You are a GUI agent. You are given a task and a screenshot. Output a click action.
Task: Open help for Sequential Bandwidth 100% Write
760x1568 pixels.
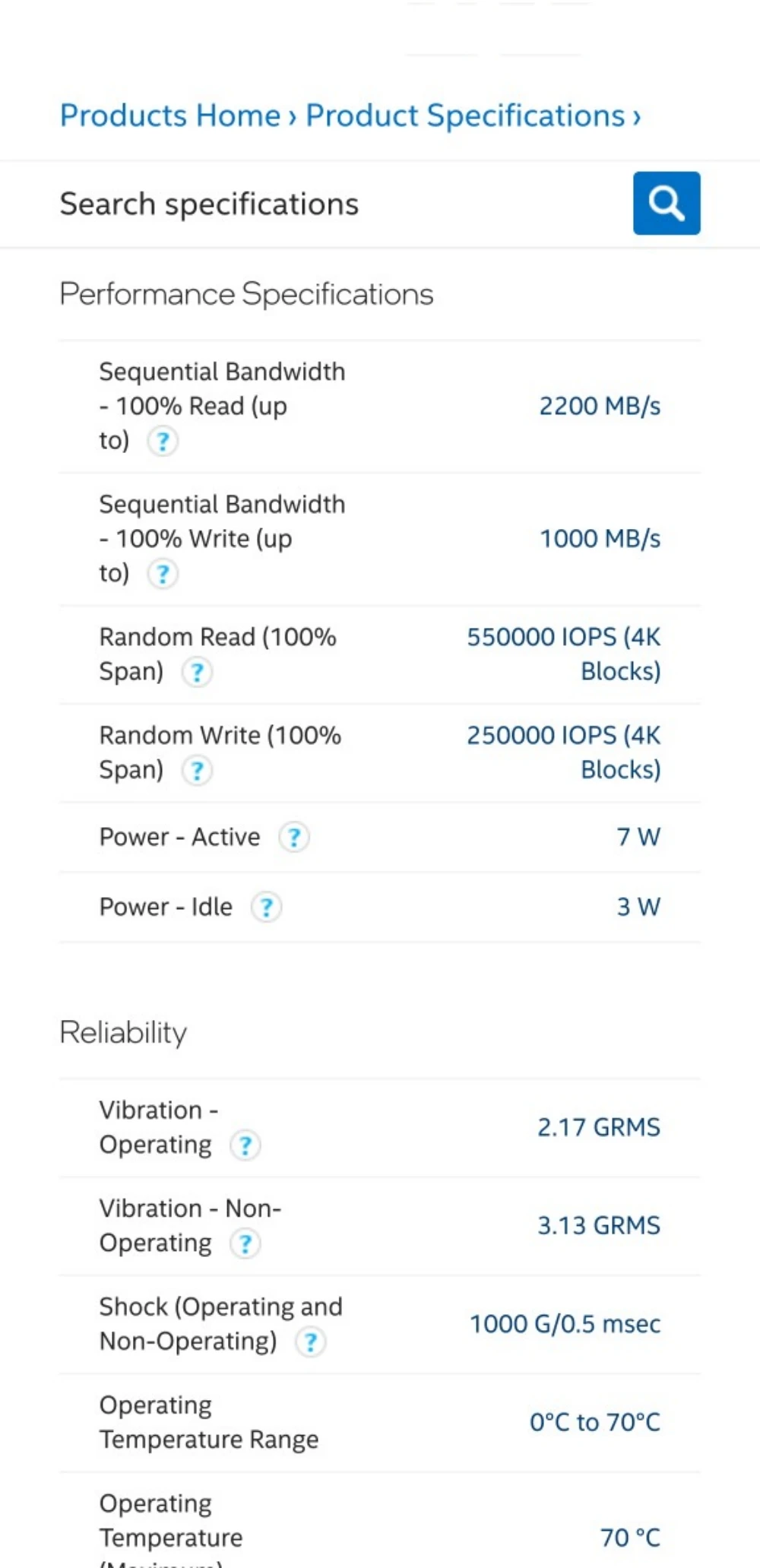163,574
